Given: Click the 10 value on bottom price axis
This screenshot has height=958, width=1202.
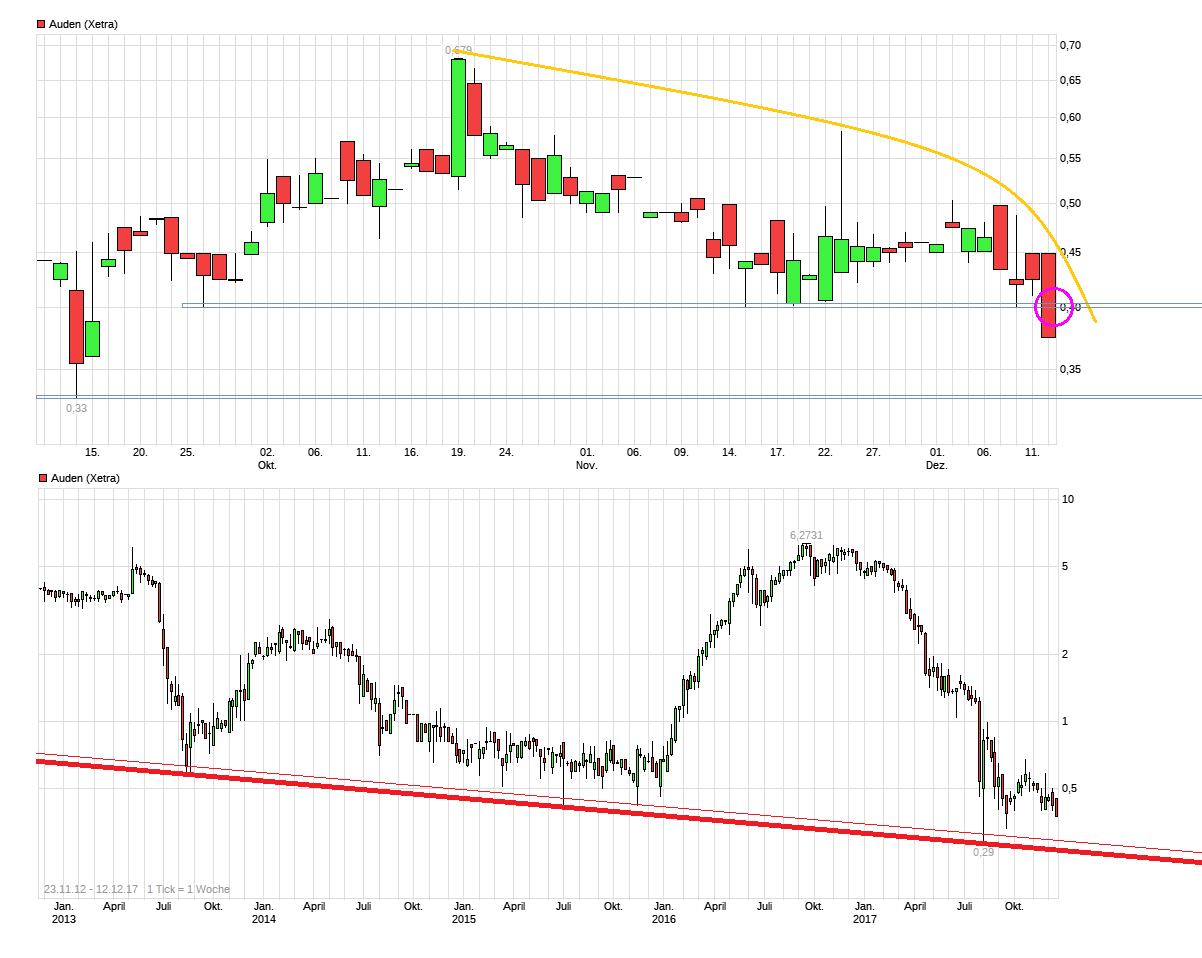Looking at the screenshot, I should point(1067,499).
